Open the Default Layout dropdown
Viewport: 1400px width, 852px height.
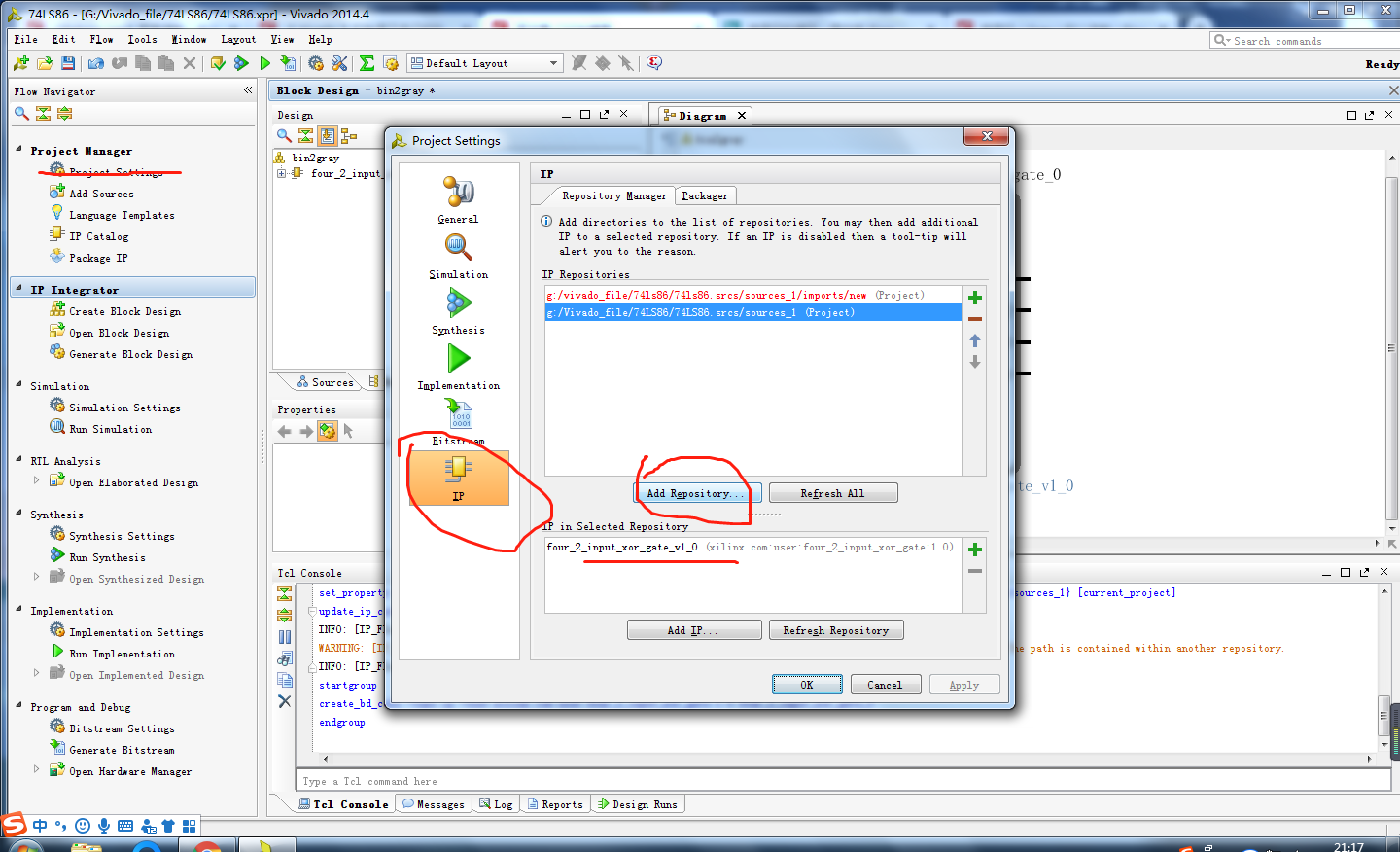coord(484,63)
